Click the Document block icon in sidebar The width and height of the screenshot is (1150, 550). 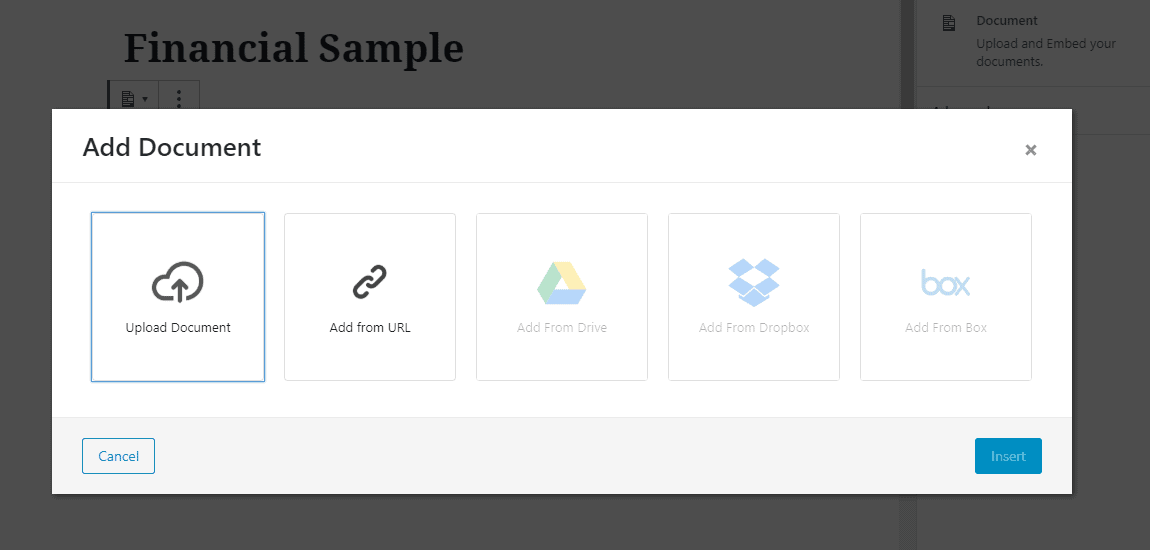(949, 23)
